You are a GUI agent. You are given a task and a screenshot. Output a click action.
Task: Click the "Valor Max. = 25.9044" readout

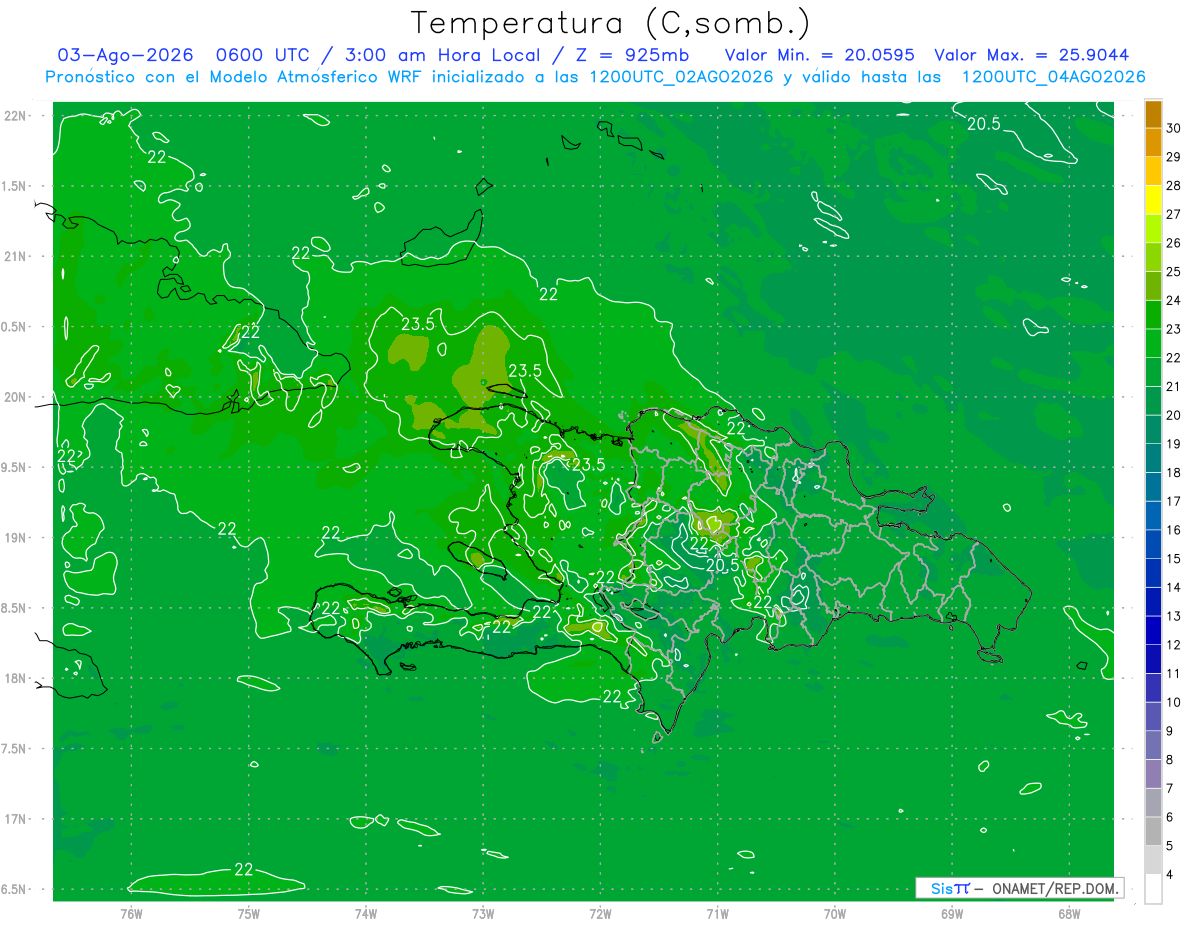[1031, 55]
